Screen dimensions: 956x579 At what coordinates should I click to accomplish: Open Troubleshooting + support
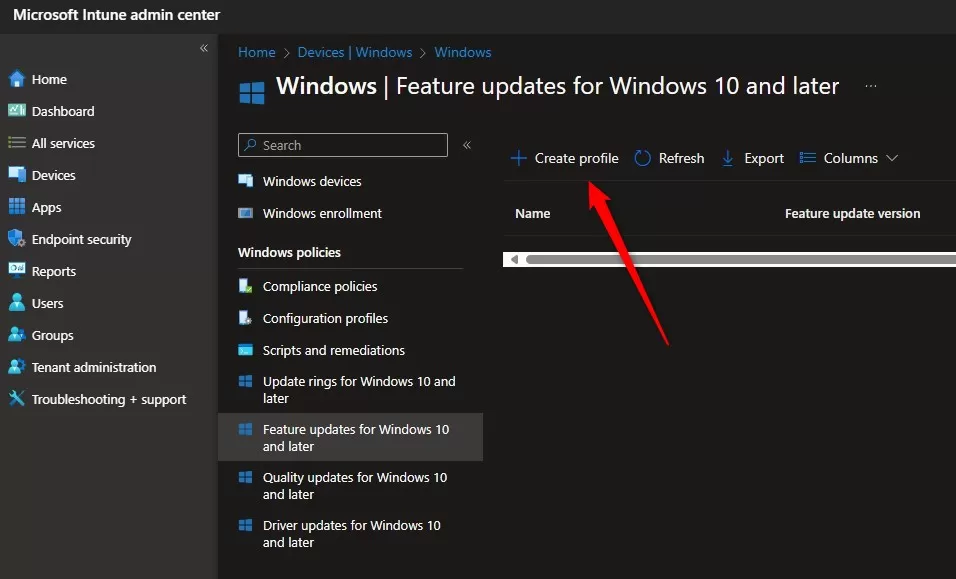(x=109, y=399)
